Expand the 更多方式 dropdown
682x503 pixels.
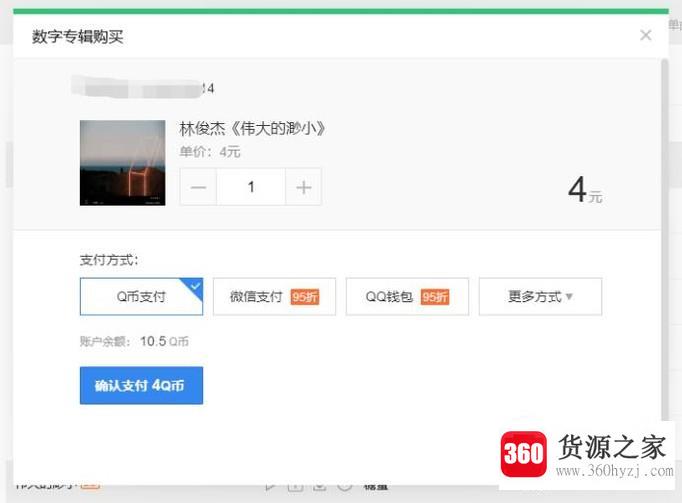pyautogui.click(x=541, y=296)
